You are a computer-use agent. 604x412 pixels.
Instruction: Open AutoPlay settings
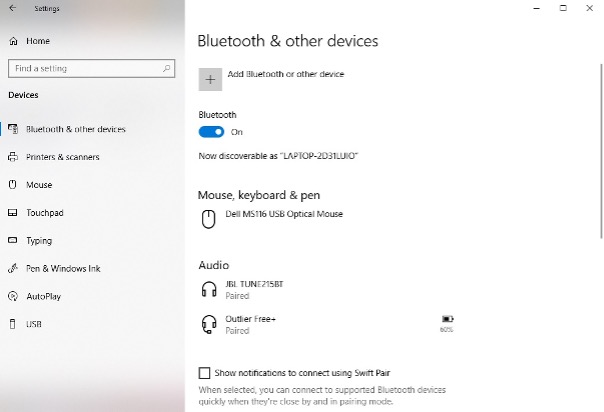(x=43, y=297)
